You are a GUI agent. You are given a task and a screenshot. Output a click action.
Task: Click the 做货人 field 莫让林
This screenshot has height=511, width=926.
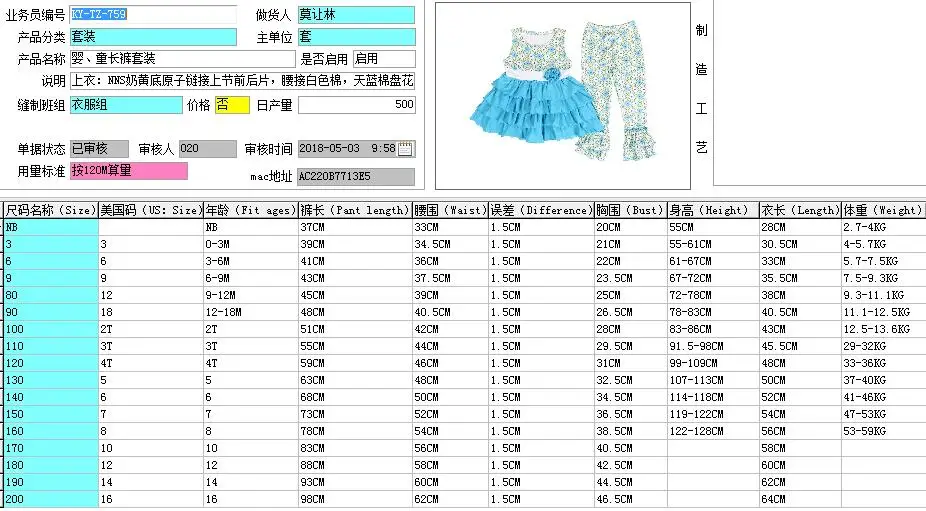(x=357, y=15)
